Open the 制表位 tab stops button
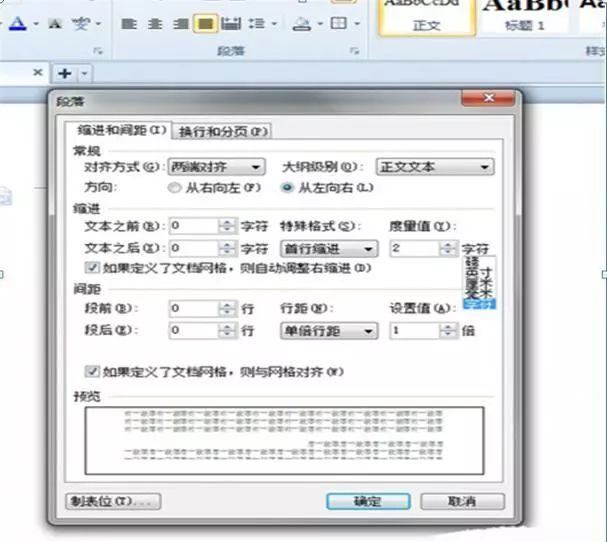This screenshot has width=607, height=542. tap(113, 501)
